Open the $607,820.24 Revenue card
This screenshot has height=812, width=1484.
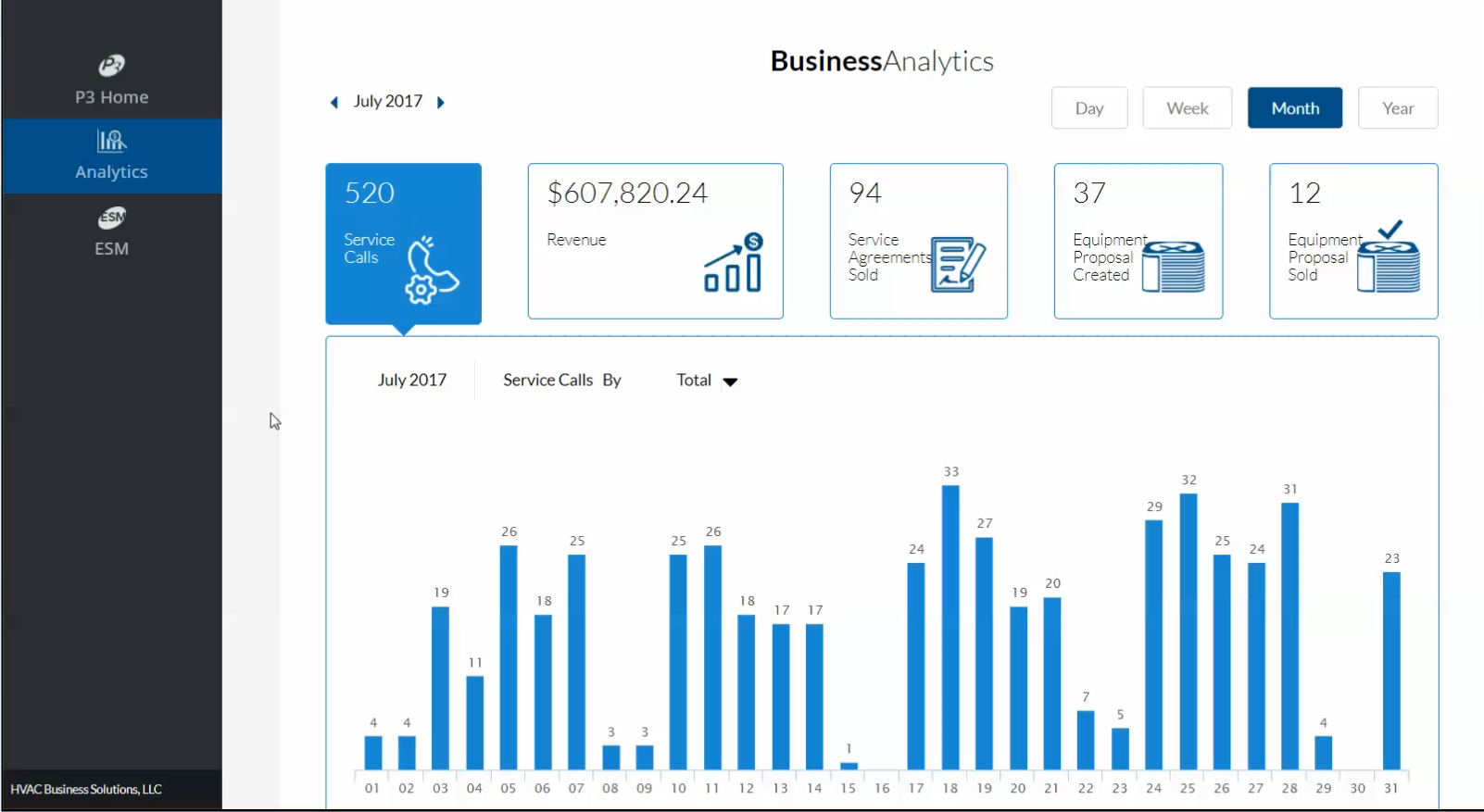pyautogui.click(x=655, y=241)
